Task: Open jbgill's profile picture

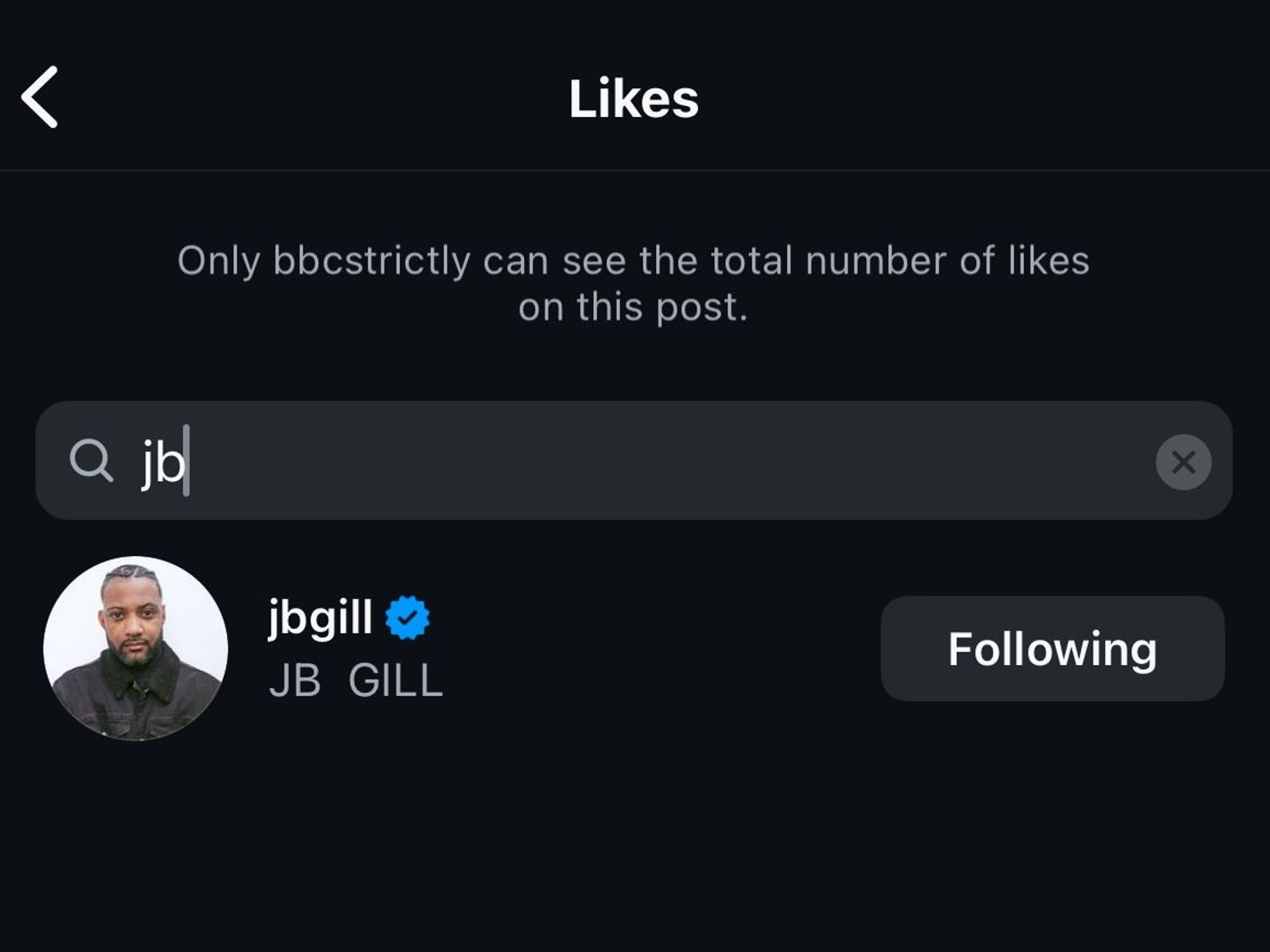Action: pyautogui.click(x=135, y=648)
